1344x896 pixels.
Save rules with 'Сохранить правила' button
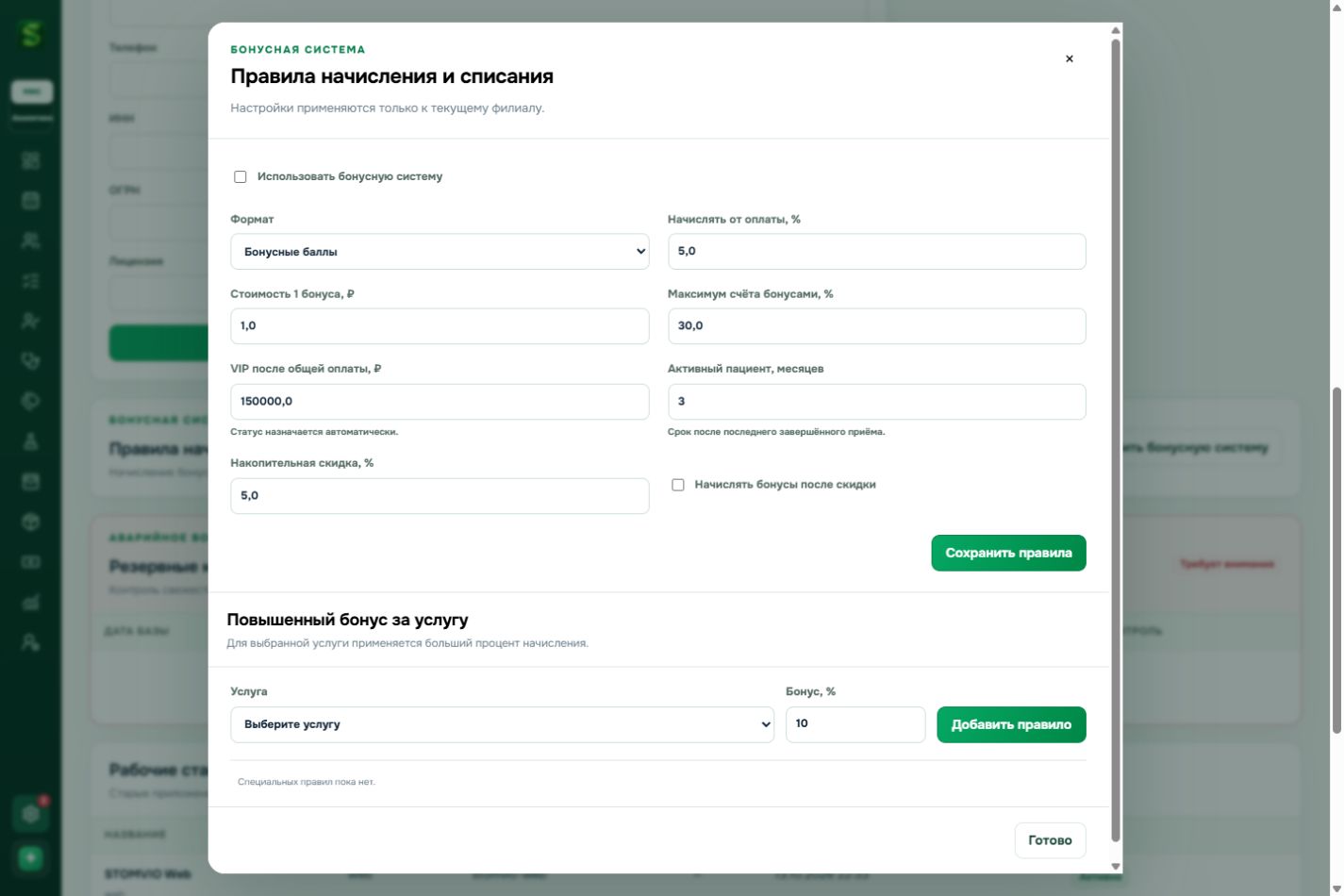tap(1008, 553)
